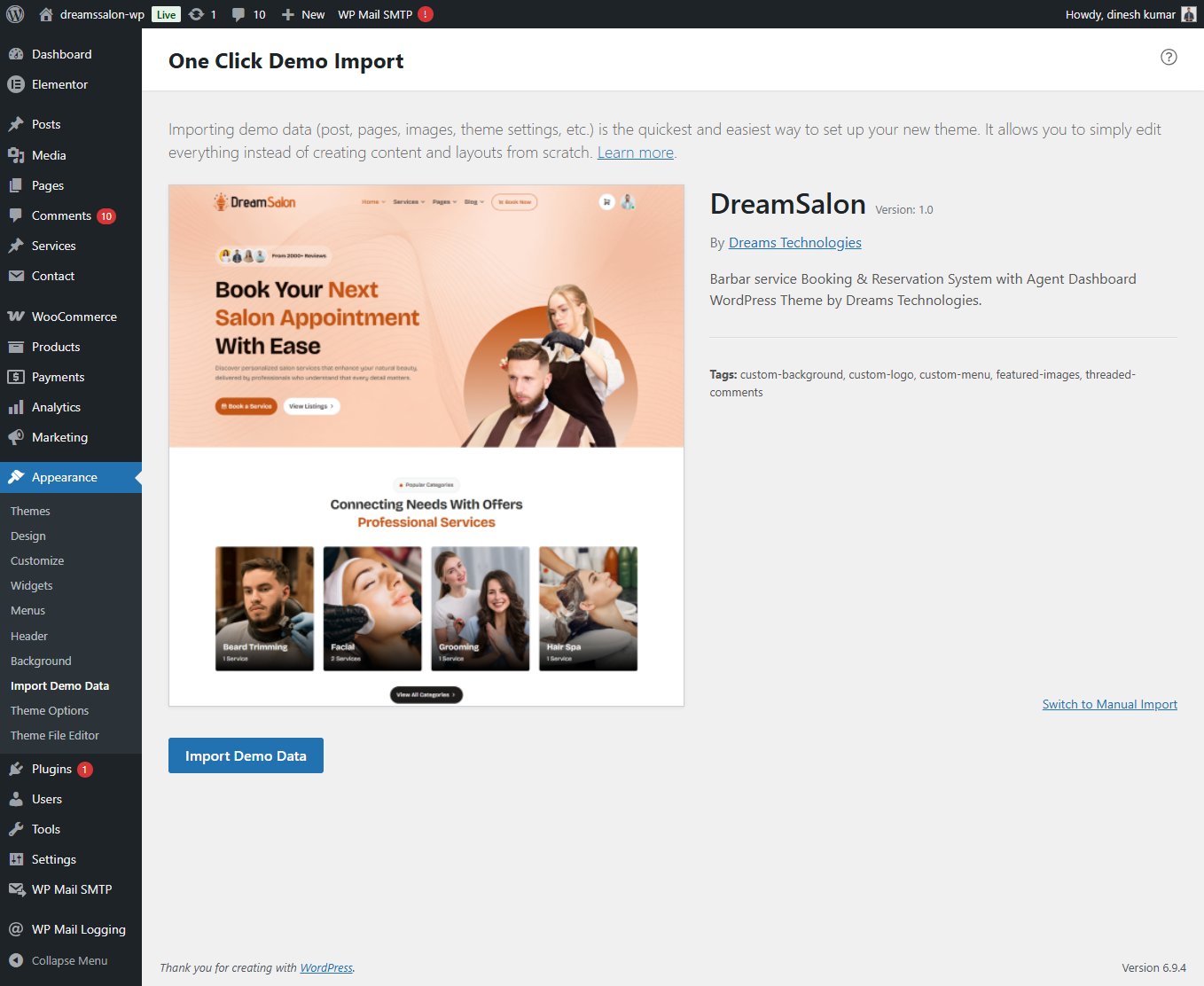This screenshot has height=986, width=1204.
Task: Open the Appearance menu item
Action: pyautogui.click(x=71, y=477)
